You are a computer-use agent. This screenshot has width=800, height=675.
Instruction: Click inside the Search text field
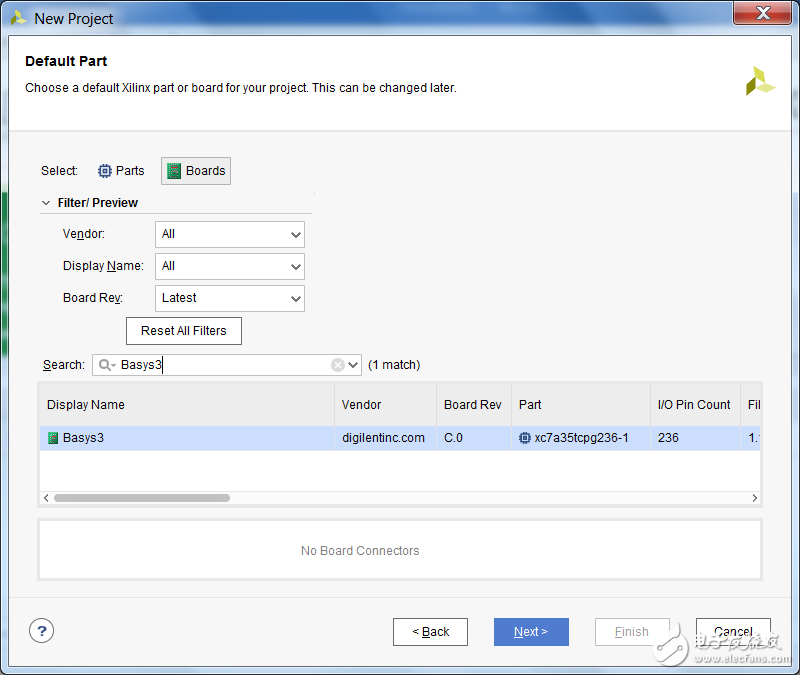[x=220, y=365]
